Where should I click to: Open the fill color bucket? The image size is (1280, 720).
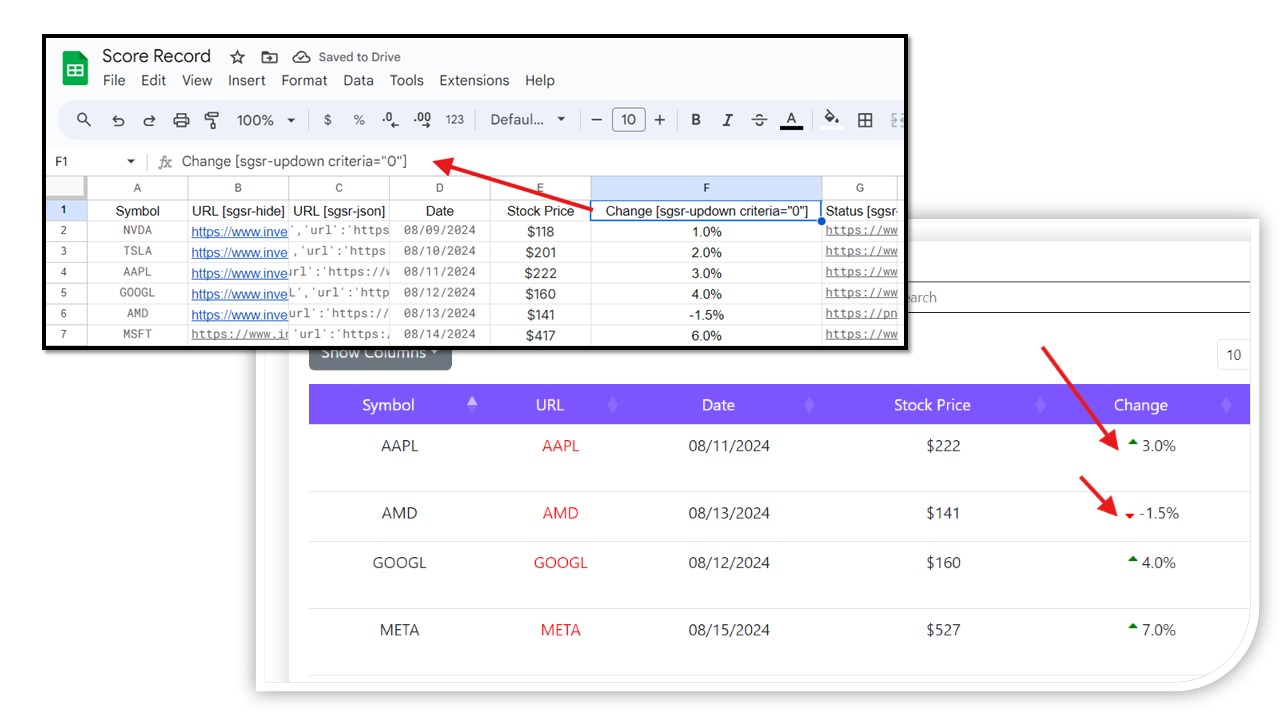click(x=832, y=120)
